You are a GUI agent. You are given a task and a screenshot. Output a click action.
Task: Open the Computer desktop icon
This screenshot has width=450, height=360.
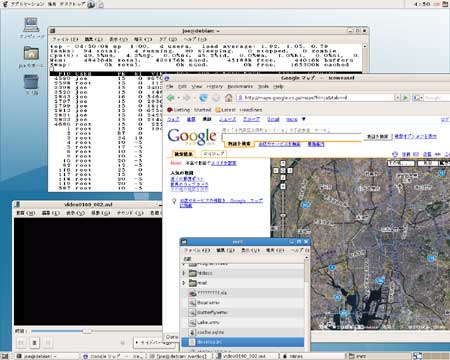[x=31, y=28]
